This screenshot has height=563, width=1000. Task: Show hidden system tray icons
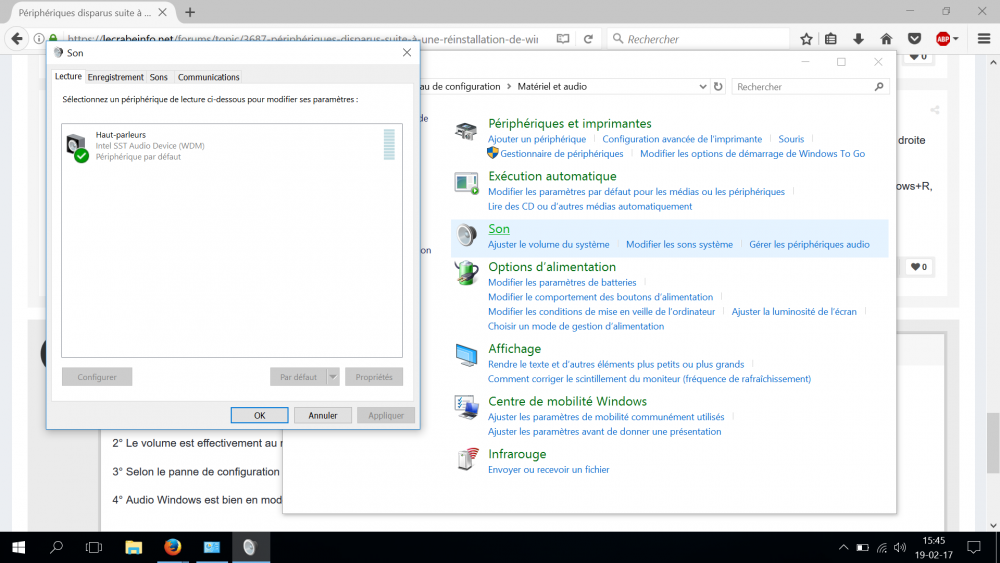coord(841,547)
